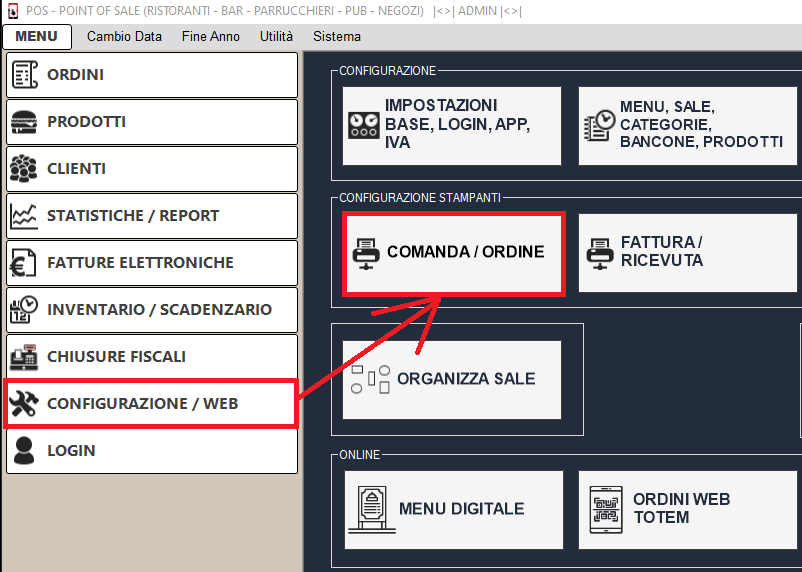Open the MENU tab
Image resolution: width=802 pixels, height=572 pixels.
[x=37, y=37]
